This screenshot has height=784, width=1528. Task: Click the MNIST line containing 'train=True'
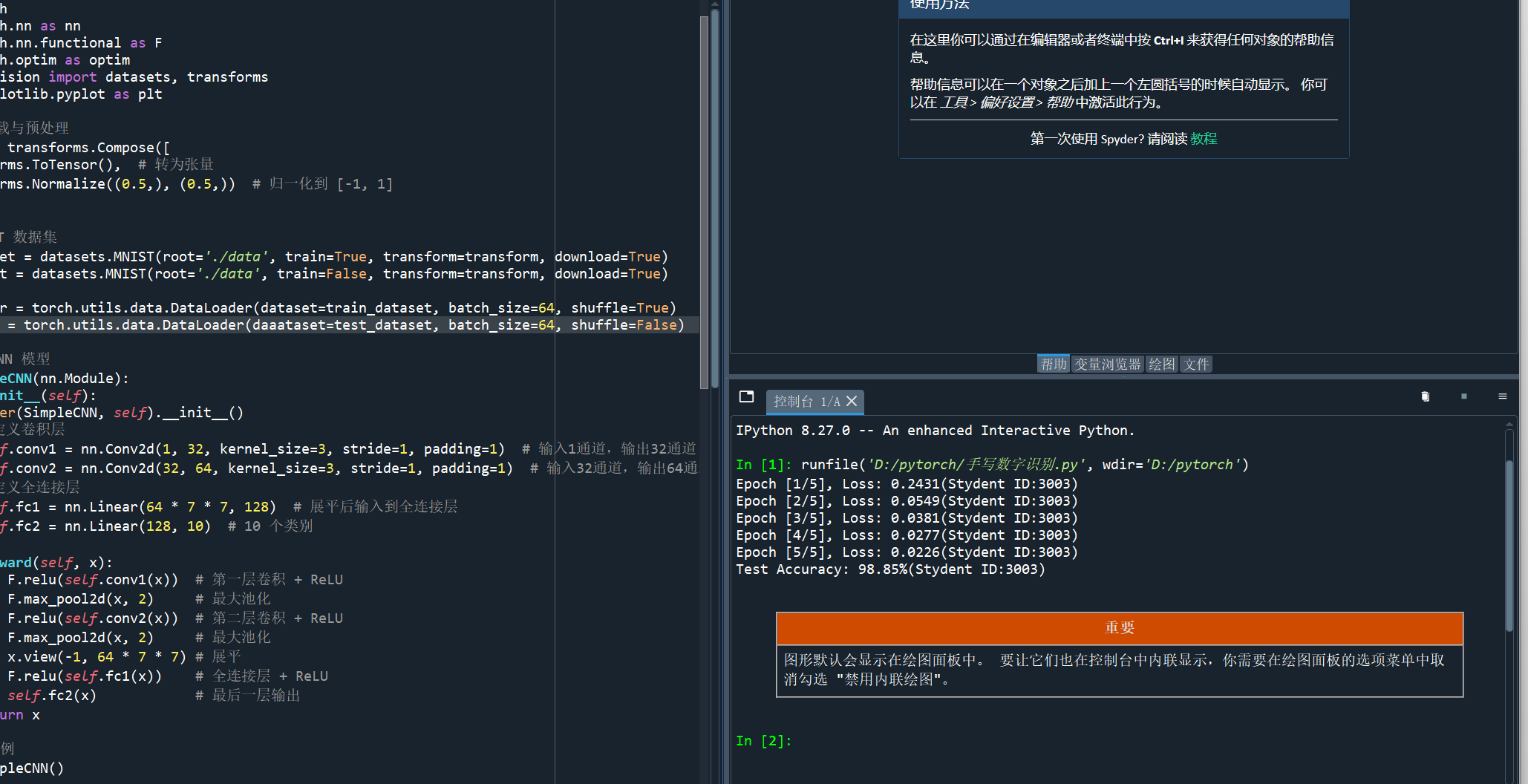(x=334, y=257)
